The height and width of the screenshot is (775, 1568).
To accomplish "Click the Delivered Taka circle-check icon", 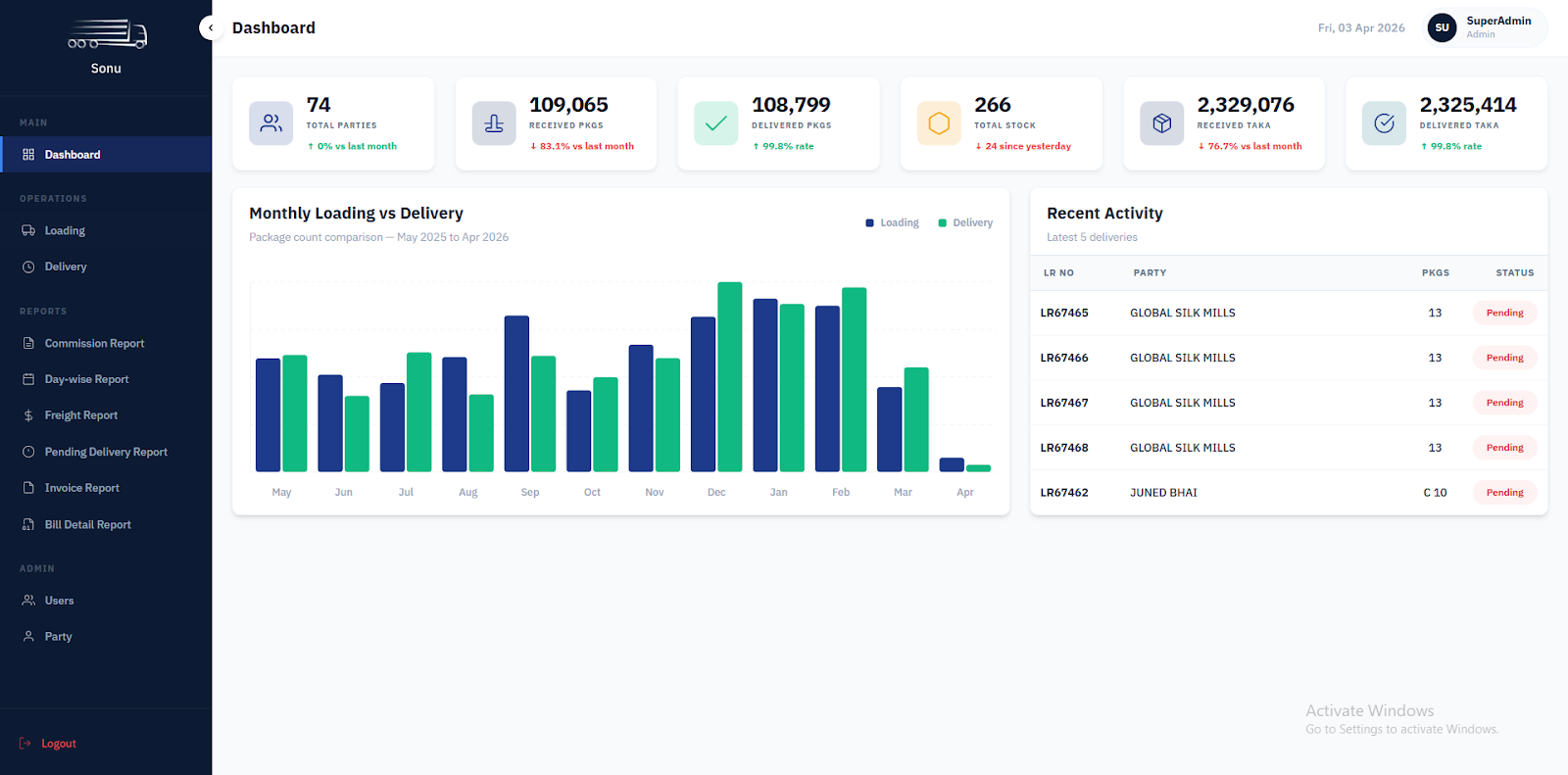I will click(x=1384, y=123).
